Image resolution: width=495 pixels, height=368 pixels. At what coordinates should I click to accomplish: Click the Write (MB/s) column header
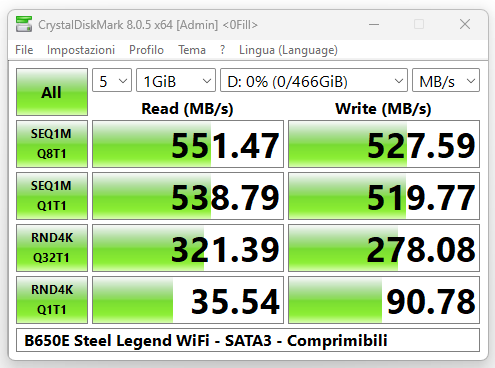coord(383,109)
